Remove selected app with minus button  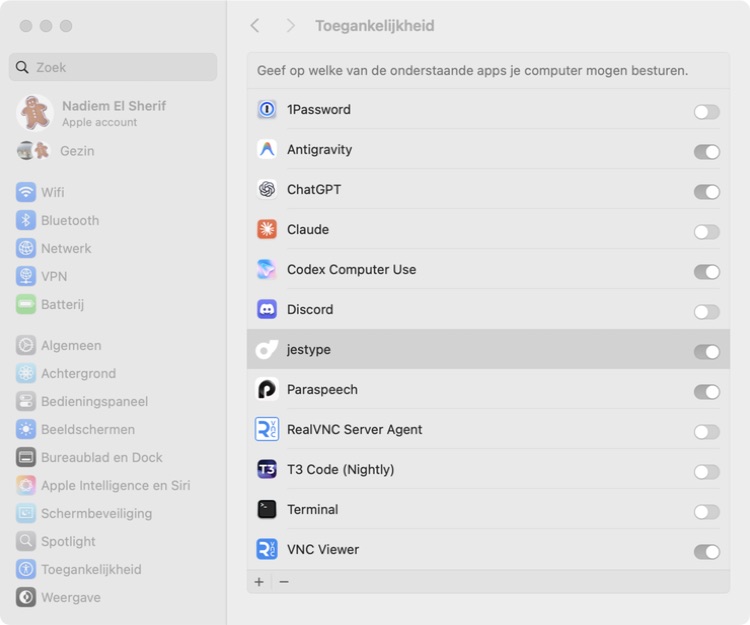pyautogui.click(x=284, y=582)
